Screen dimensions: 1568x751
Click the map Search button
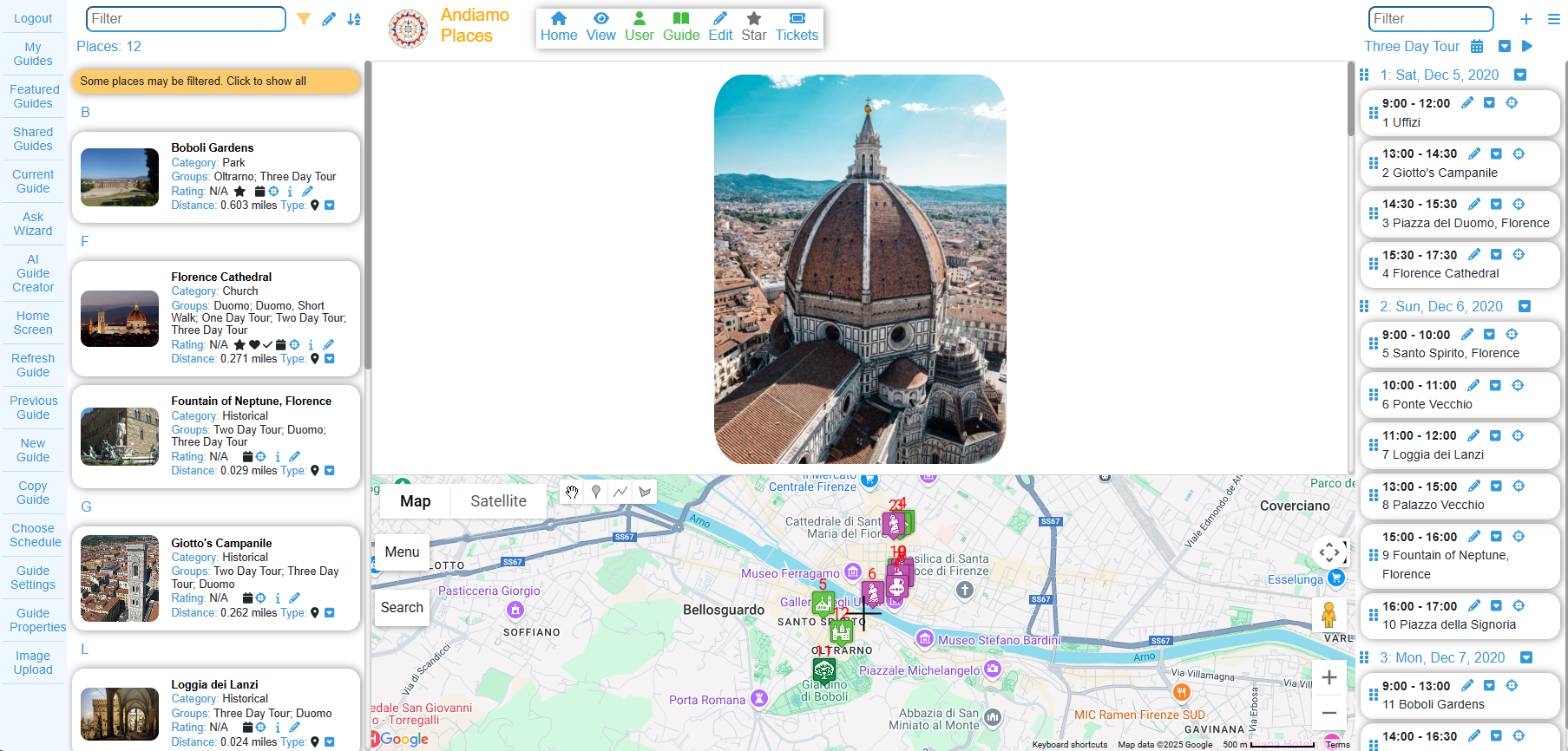[x=402, y=608]
